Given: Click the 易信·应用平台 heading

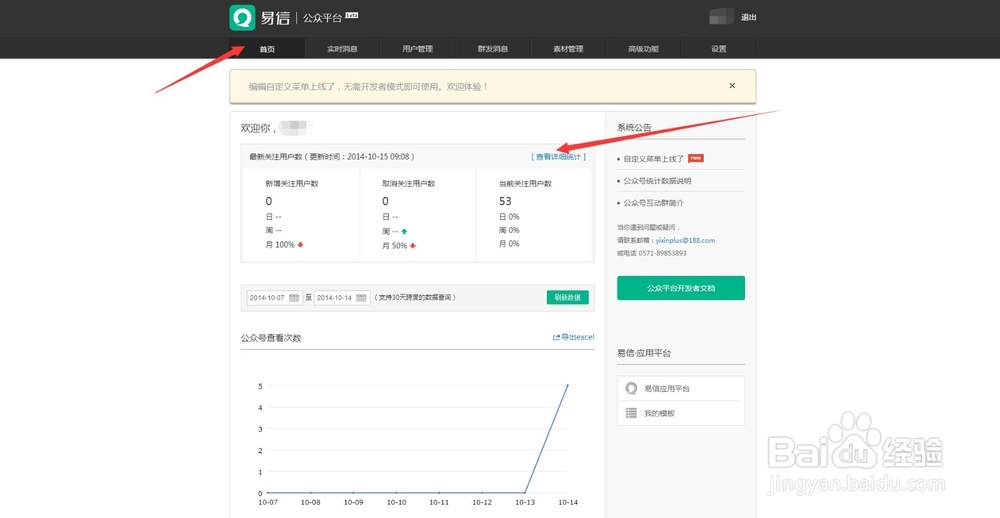Looking at the screenshot, I should (644, 353).
